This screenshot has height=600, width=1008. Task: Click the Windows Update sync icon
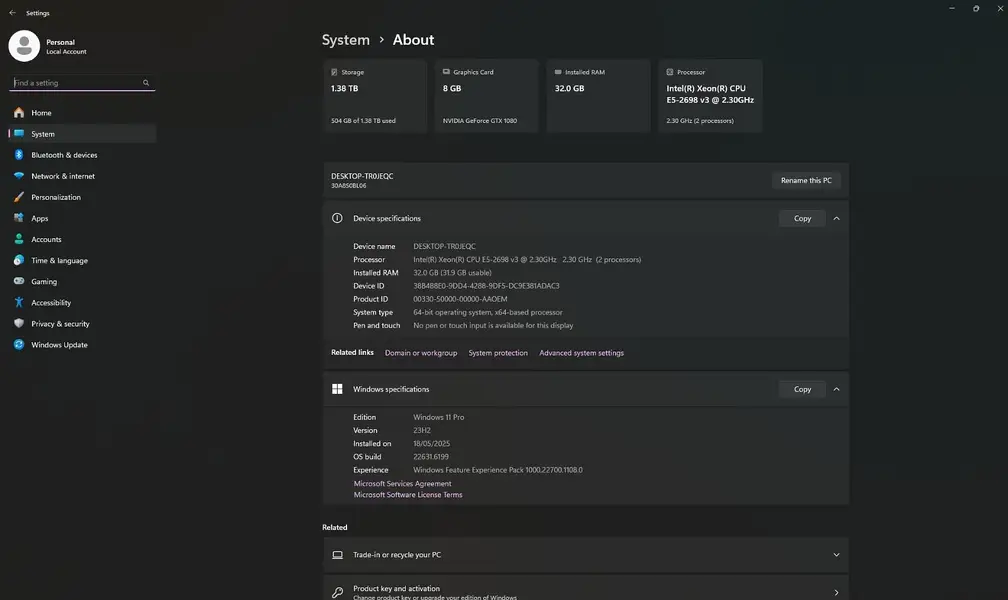coord(19,345)
